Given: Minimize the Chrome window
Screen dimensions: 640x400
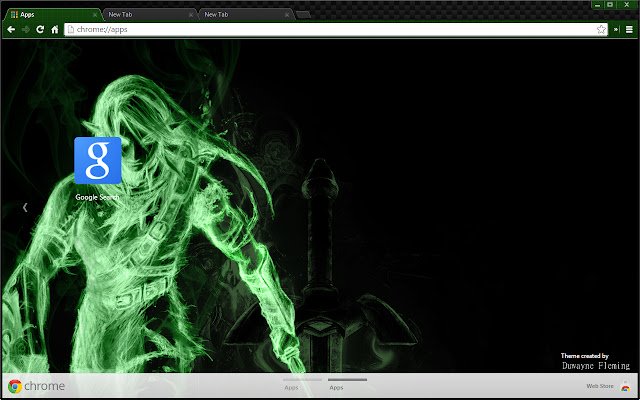Looking at the screenshot, I should (597, 4).
